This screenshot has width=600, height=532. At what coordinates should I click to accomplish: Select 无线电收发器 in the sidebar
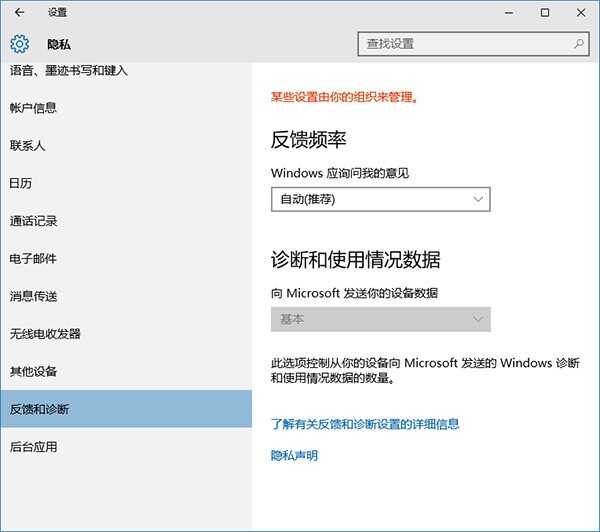click(x=45, y=334)
